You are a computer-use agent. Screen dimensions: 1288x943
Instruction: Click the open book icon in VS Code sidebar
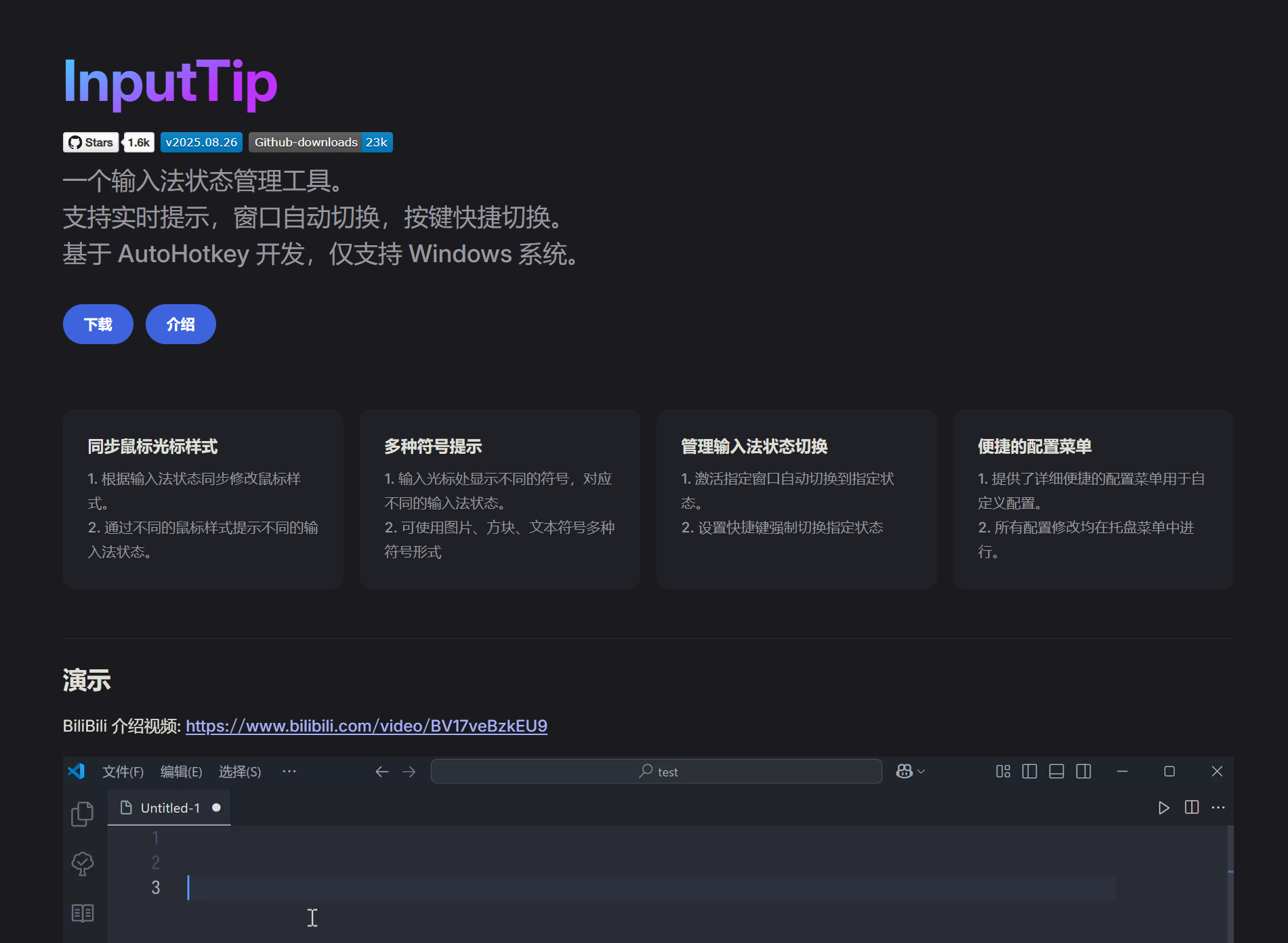[x=83, y=913]
